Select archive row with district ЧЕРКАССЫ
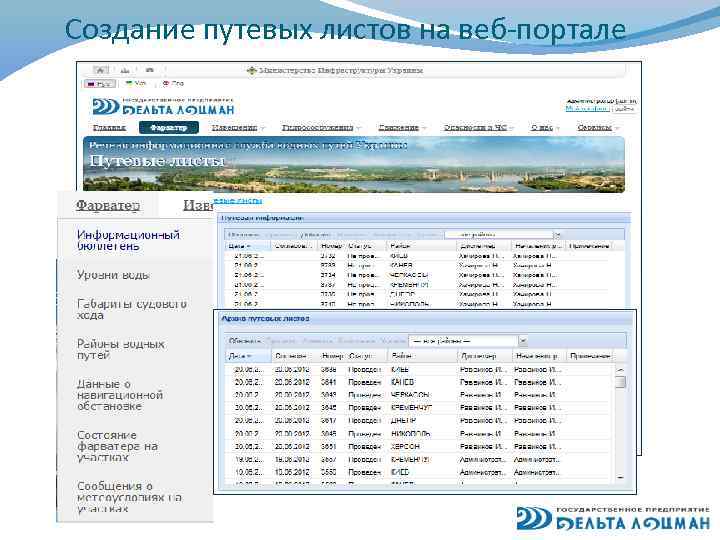 (x=420, y=395)
